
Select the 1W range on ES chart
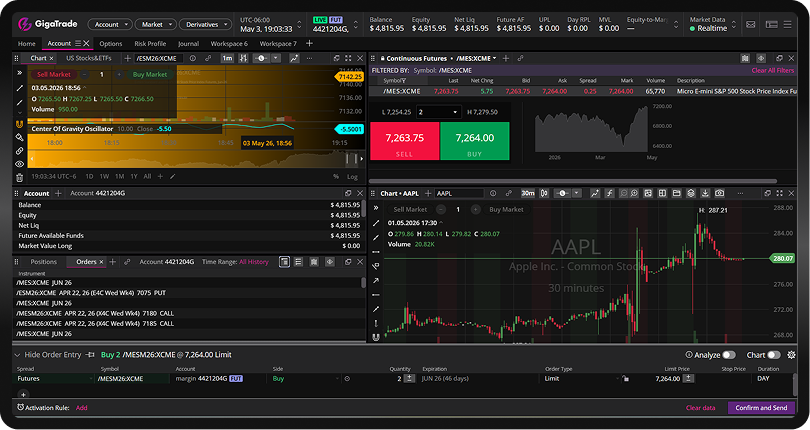[x=104, y=177]
